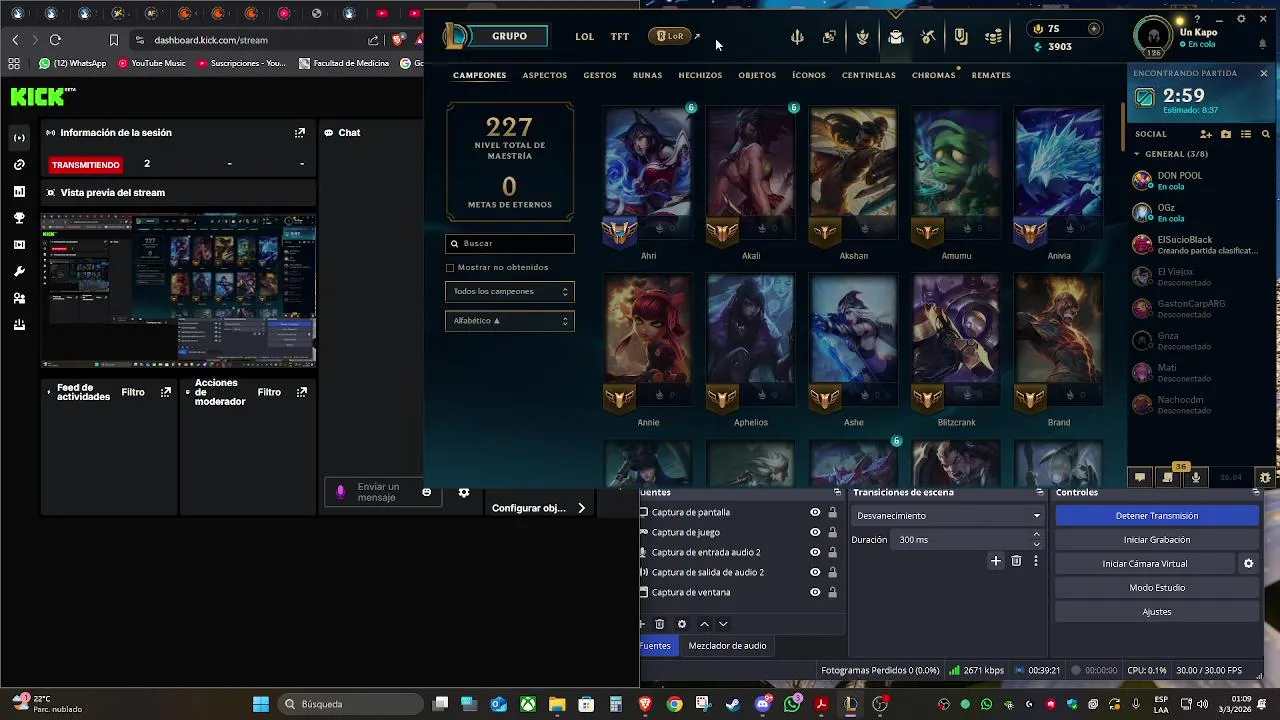The width and height of the screenshot is (1280, 720).
Task: Open the chat bubble icon at League bottom bar
Action: tap(1139, 478)
